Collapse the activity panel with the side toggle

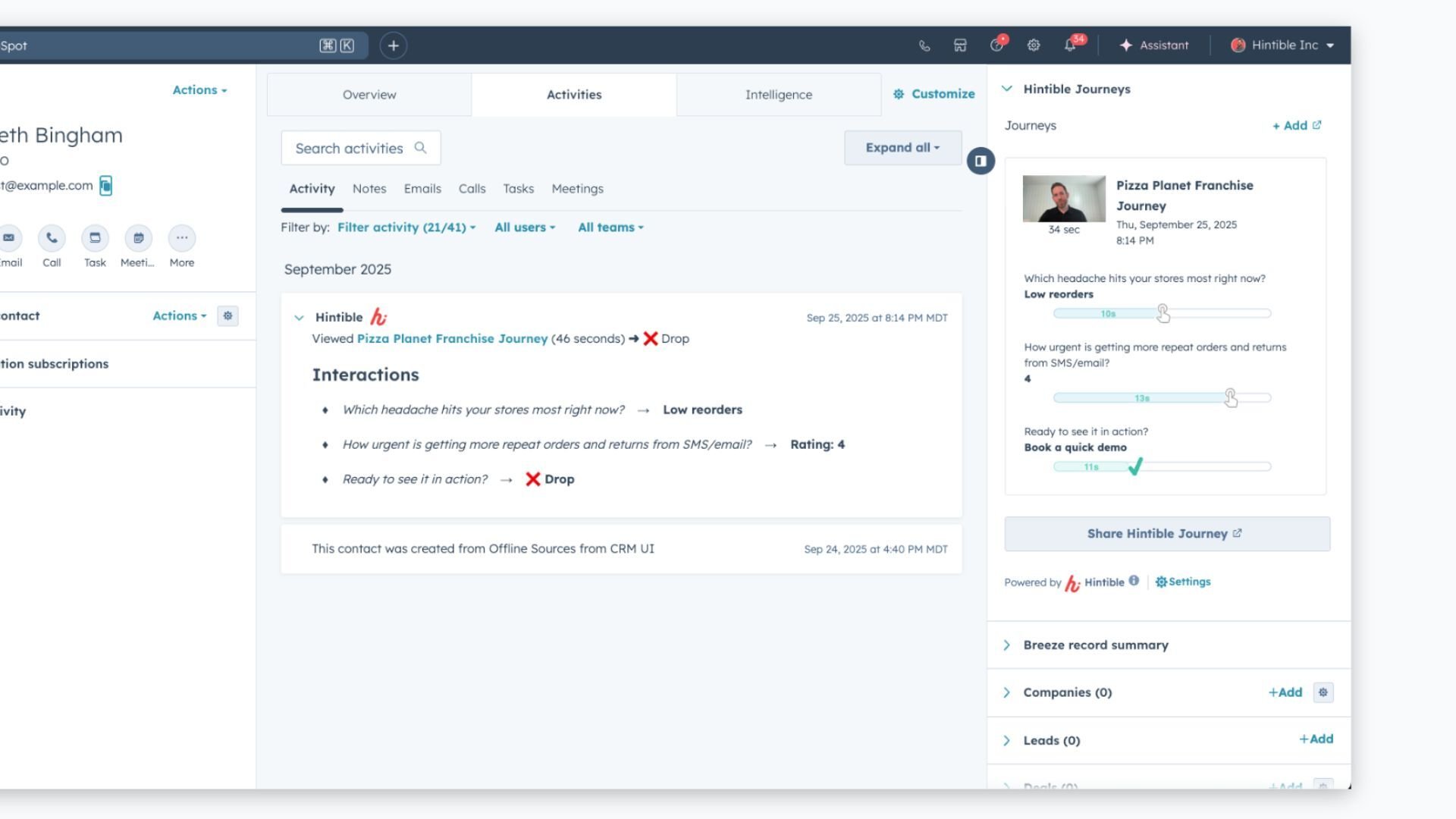coord(981,161)
